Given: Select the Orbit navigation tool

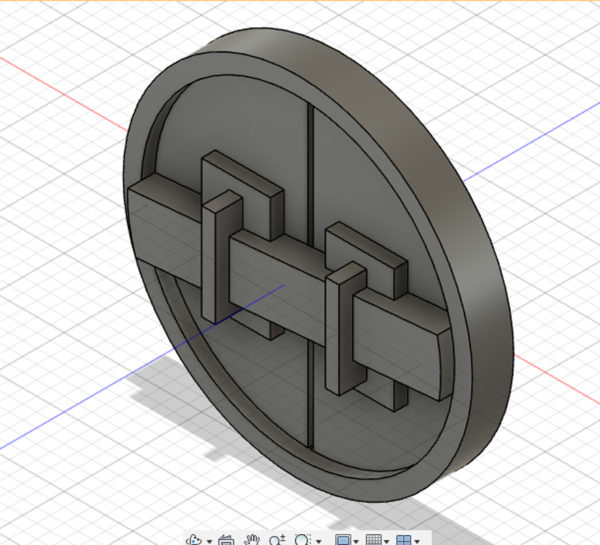Looking at the screenshot, I should pyautogui.click(x=194, y=540).
